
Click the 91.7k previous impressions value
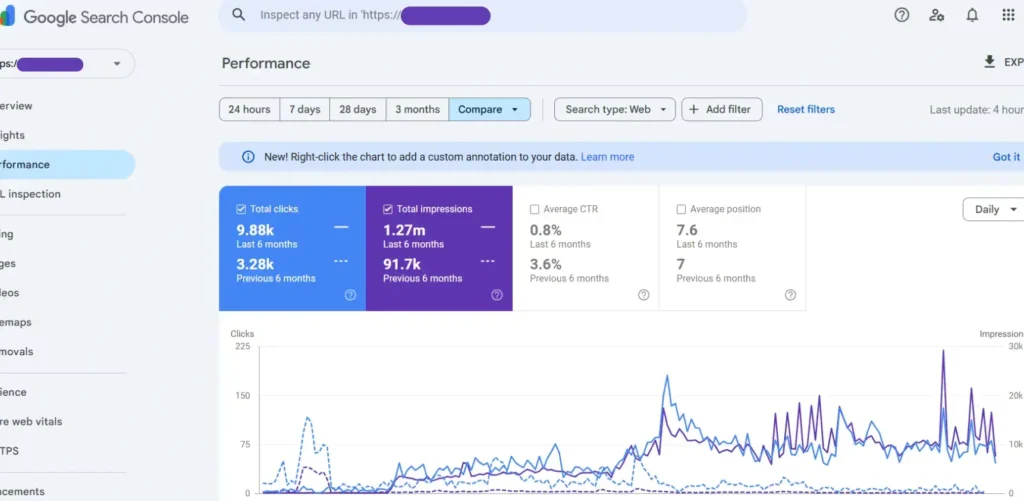(404, 264)
